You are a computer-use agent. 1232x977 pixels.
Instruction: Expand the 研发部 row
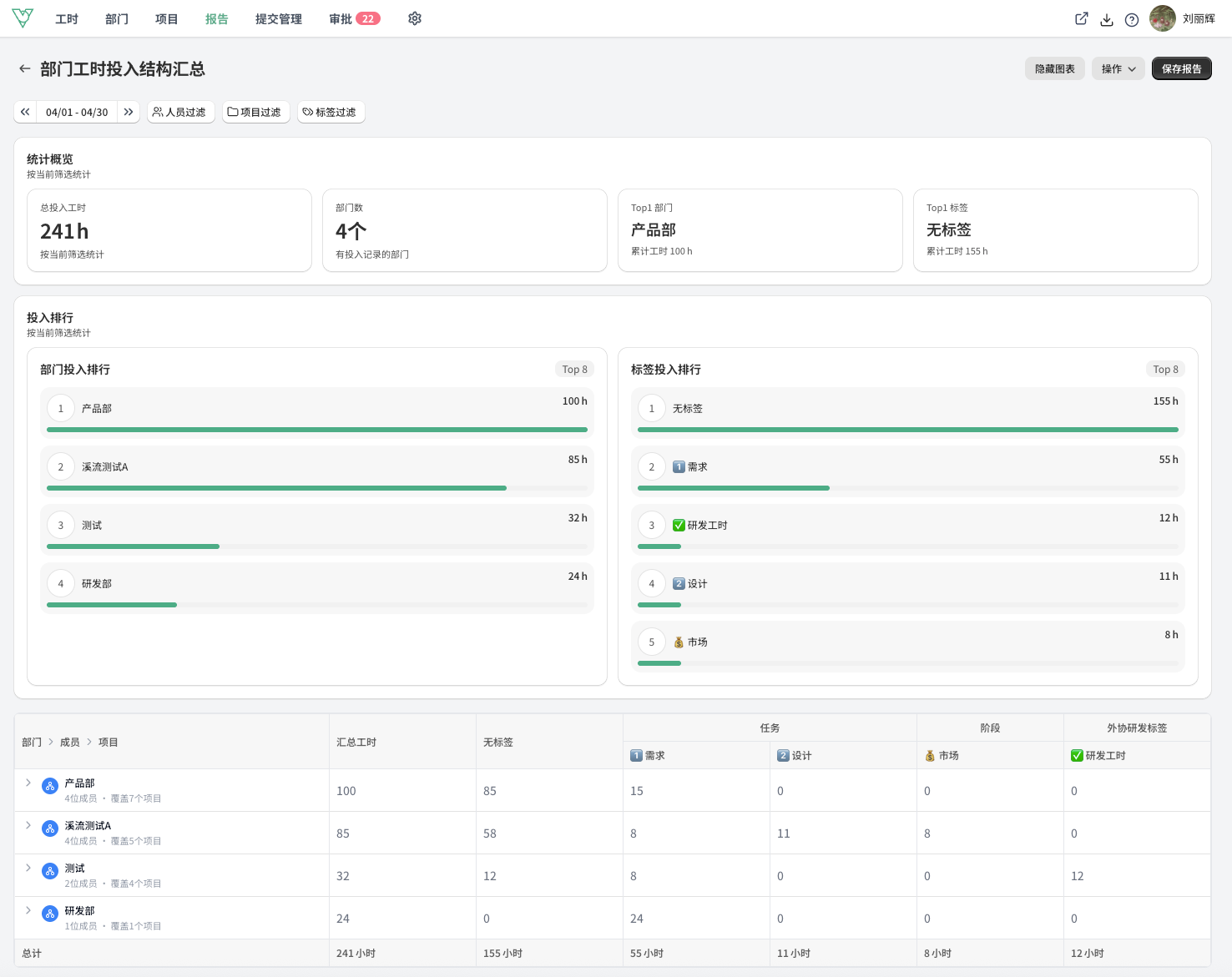tap(28, 910)
